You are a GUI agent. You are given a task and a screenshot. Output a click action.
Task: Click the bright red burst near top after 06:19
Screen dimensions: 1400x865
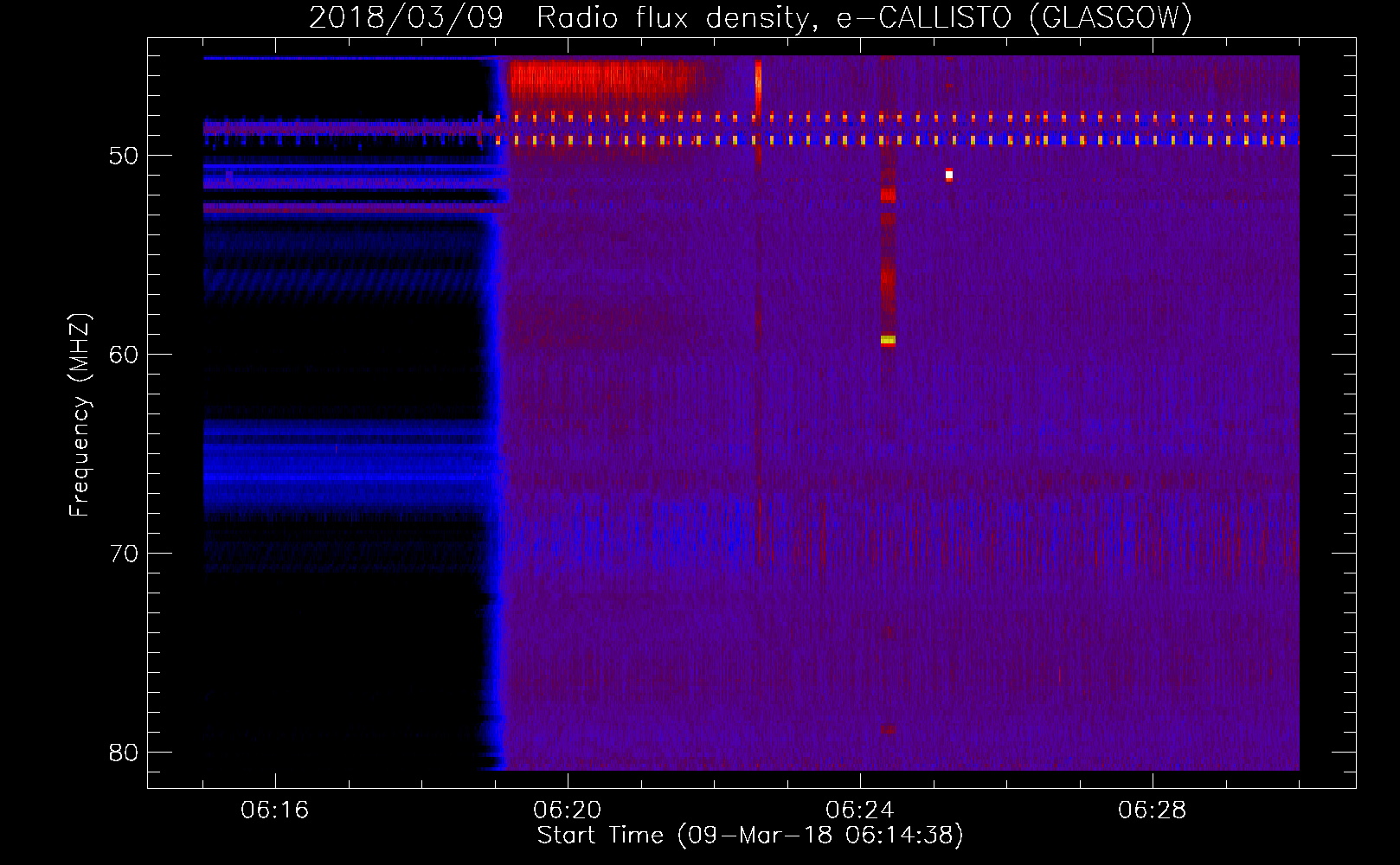[601, 80]
